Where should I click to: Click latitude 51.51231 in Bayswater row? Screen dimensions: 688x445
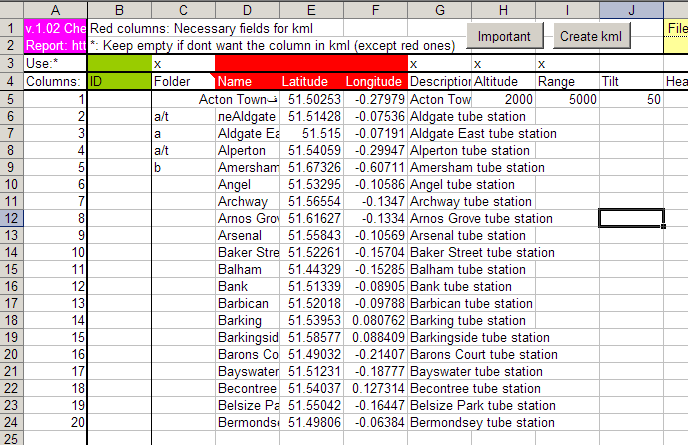click(x=312, y=371)
